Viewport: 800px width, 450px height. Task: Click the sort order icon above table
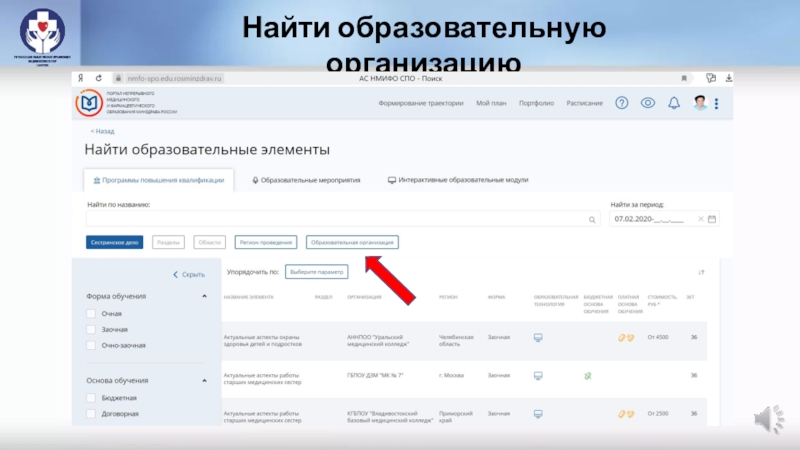(x=701, y=272)
